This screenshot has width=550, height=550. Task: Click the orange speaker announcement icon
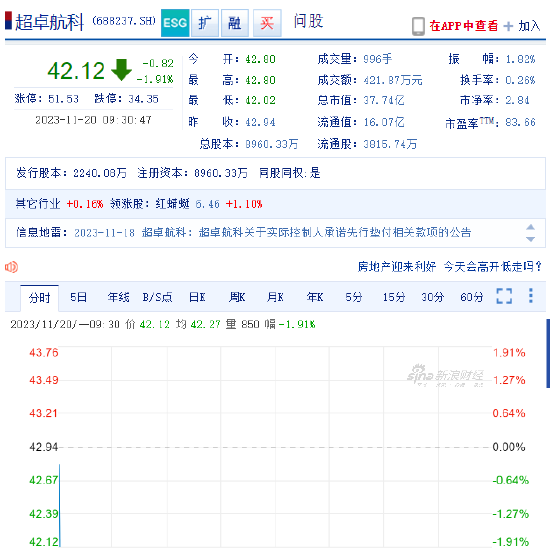click(x=11, y=267)
